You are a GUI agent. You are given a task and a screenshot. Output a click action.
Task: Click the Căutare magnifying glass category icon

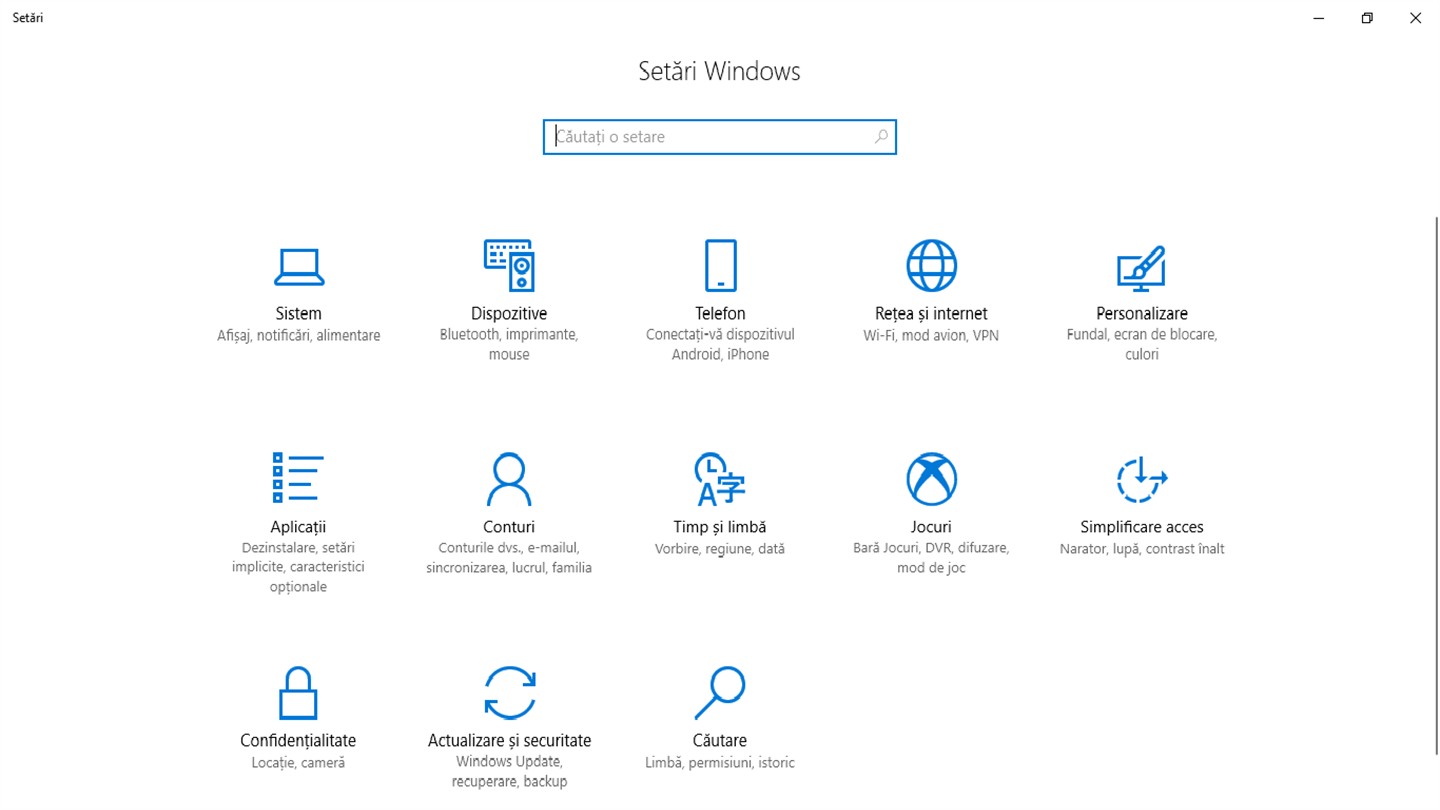[720, 693]
